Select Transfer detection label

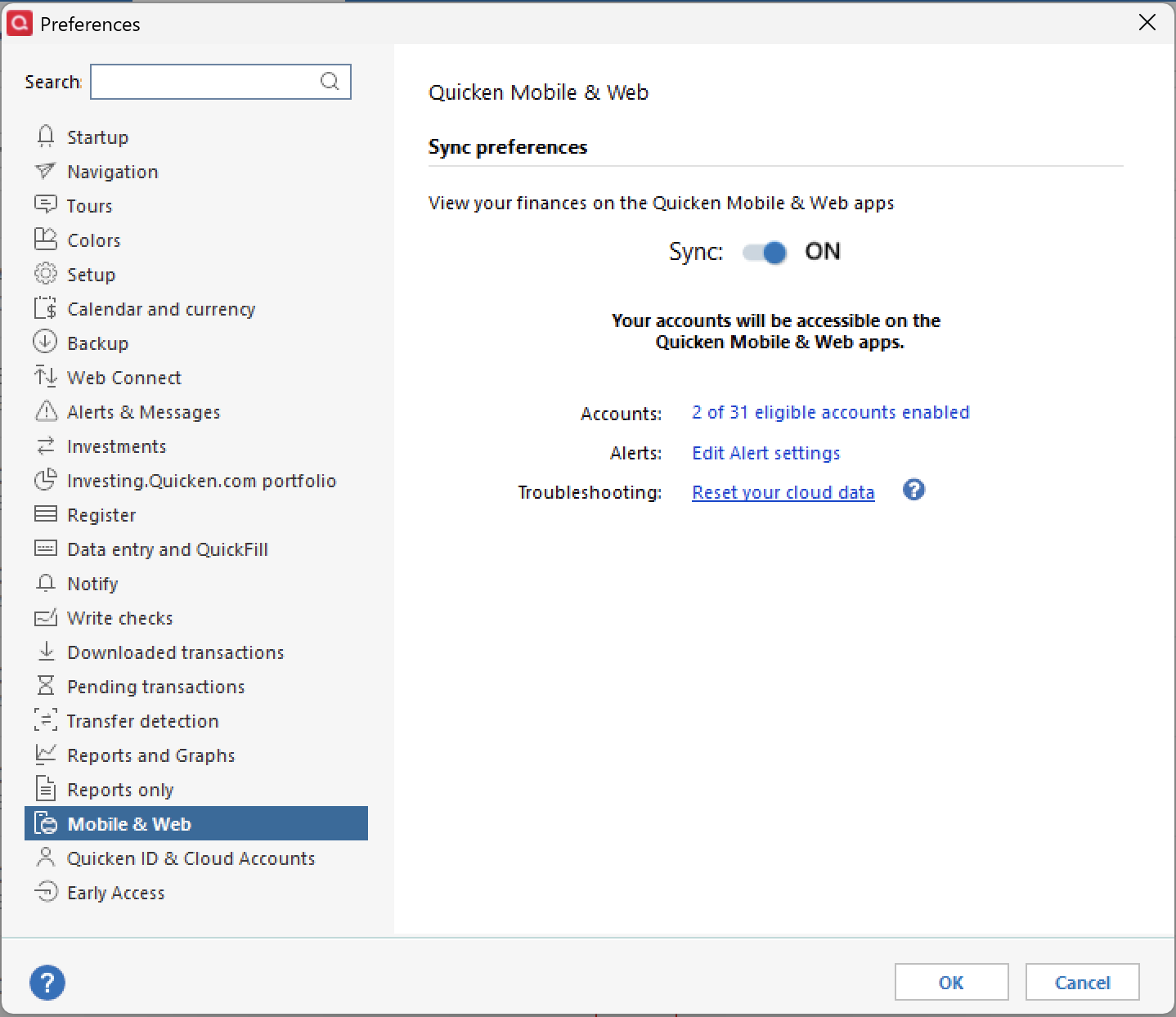(143, 721)
